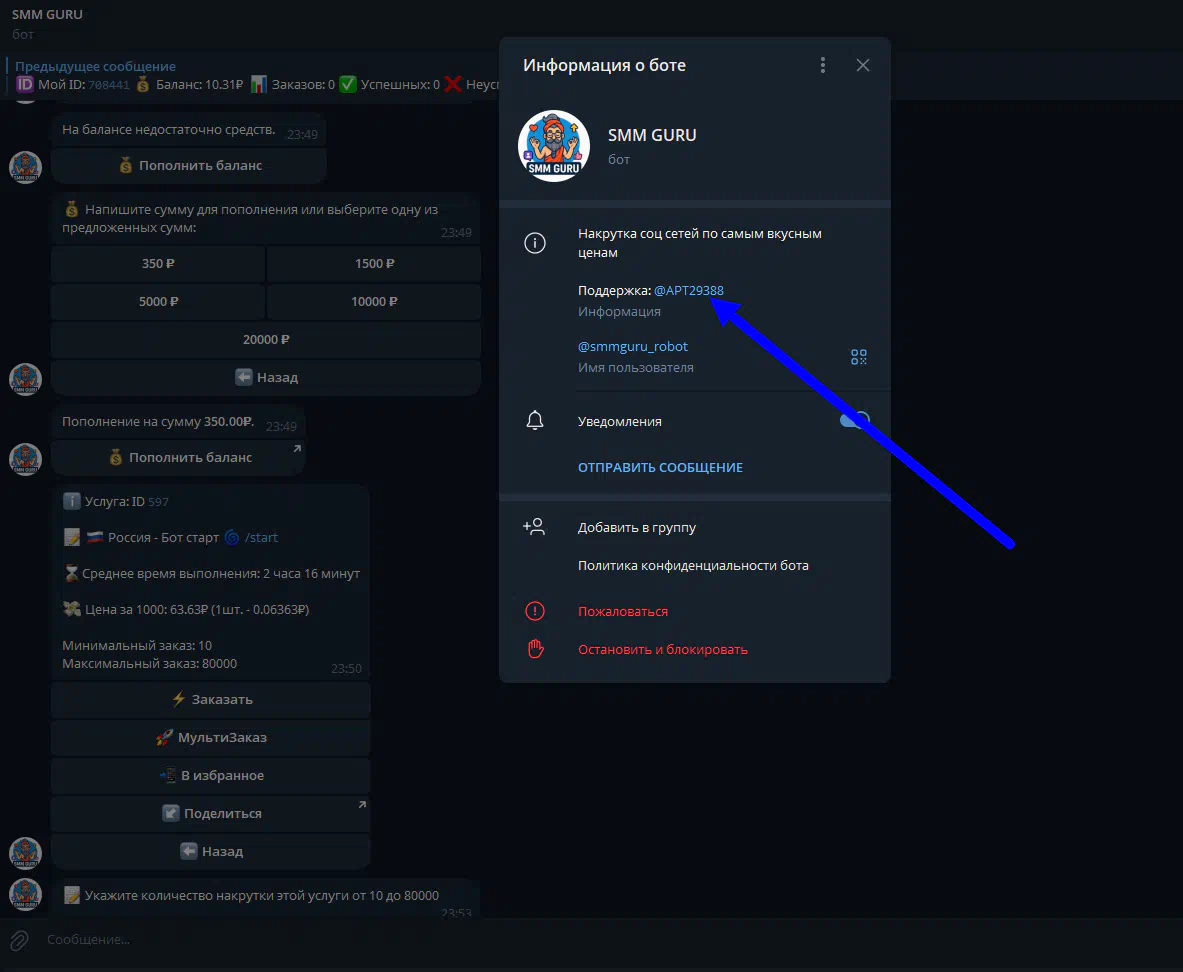1183x972 pixels.
Task: Click the message На балансе недостаточно средств
Action: [169, 130]
